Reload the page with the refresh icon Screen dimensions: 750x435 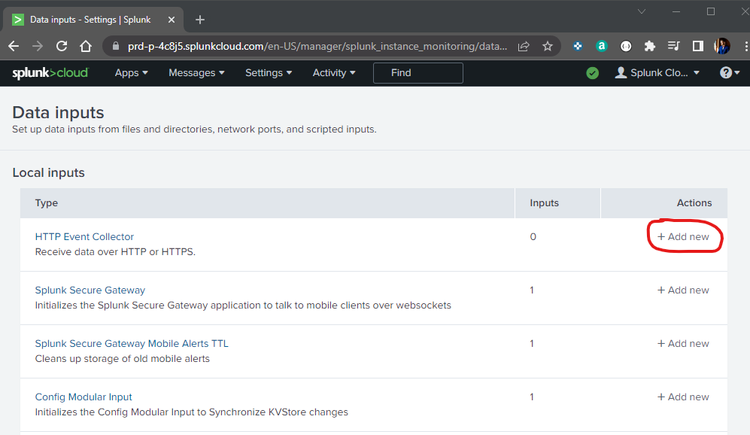click(x=61, y=46)
